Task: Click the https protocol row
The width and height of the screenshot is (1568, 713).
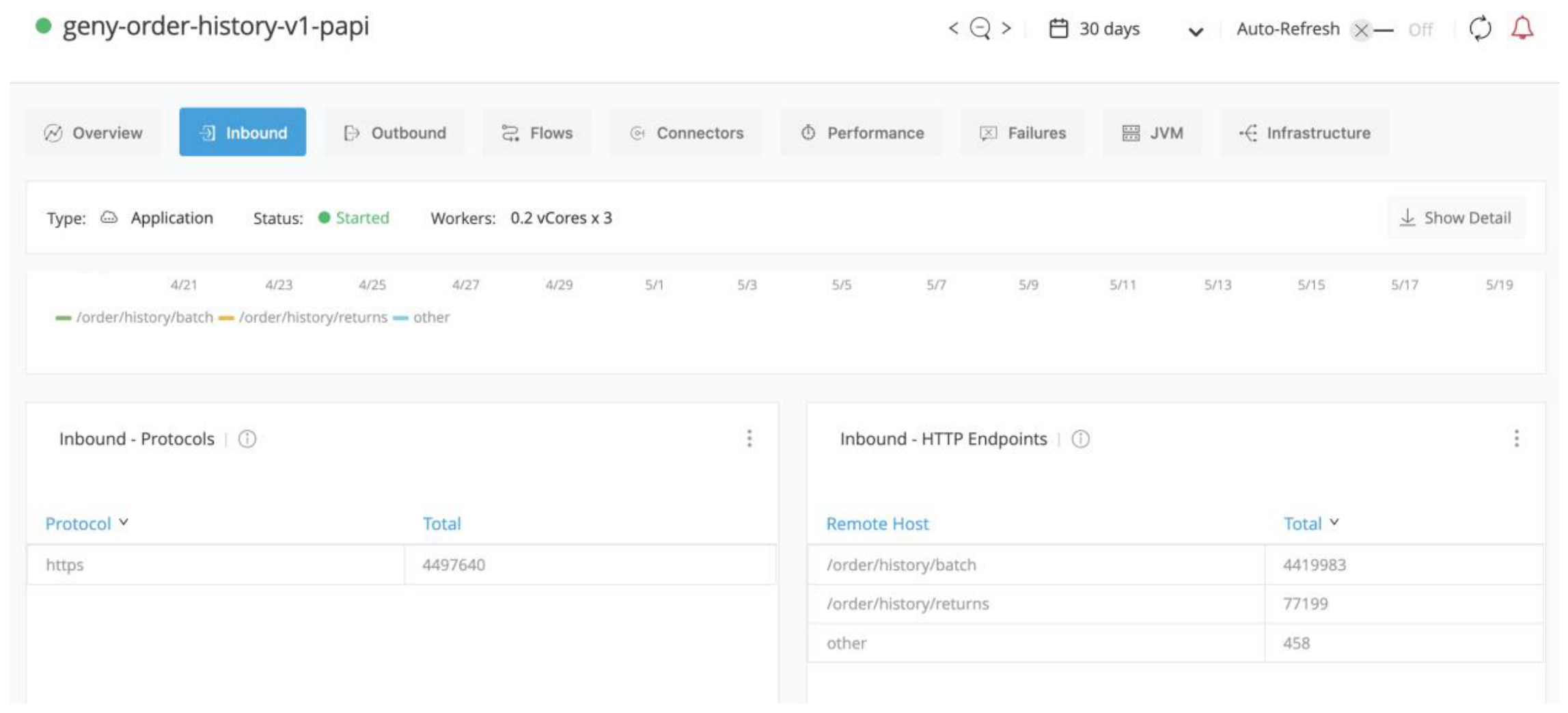Action: coord(402,565)
